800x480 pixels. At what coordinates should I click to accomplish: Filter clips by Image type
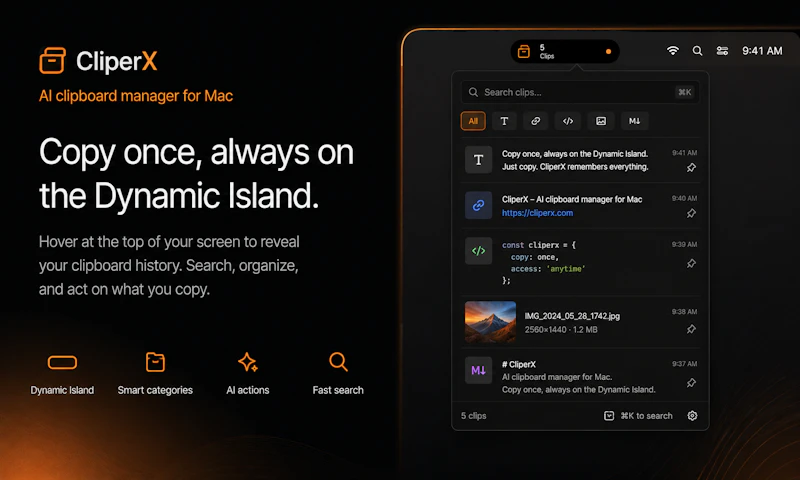click(601, 121)
